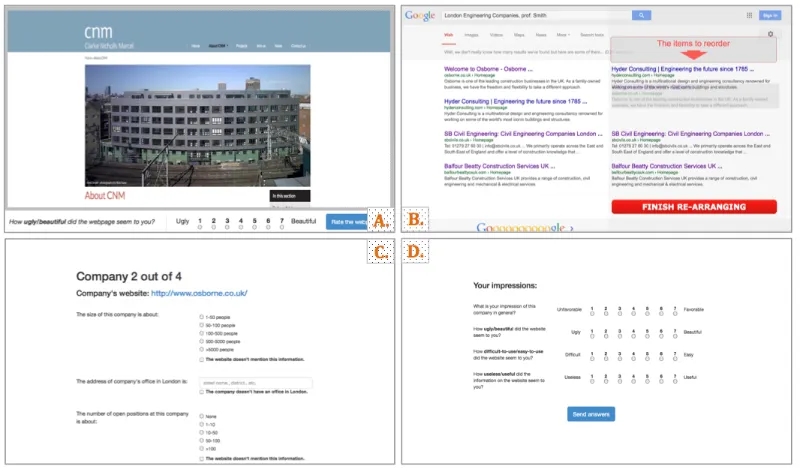Switch to the Maps search tab

519,35
